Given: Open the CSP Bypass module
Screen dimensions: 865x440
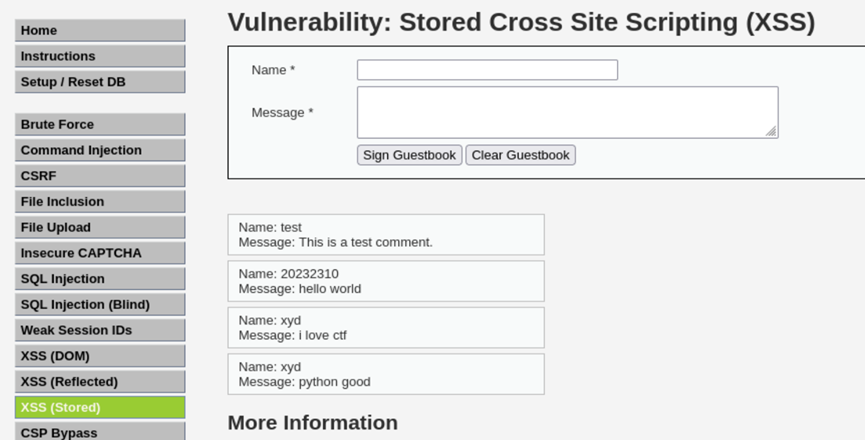Looking at the screenshot, I should tap(100, 432).
